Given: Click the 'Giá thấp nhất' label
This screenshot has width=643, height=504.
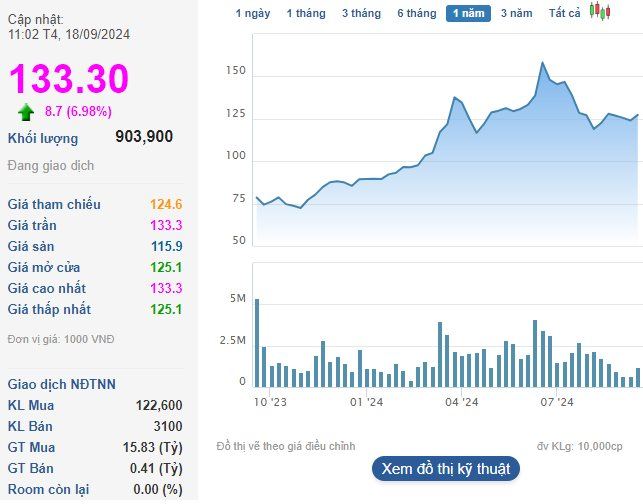Looking at the screenshot, I should click(x=49, y=309).
